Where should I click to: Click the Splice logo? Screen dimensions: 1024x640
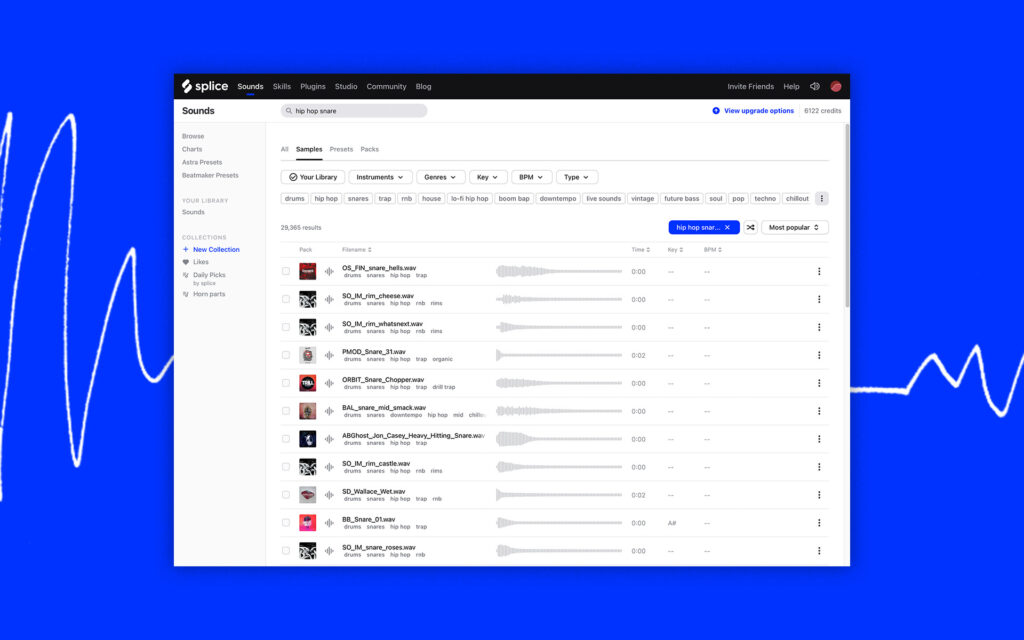coord(203,86)
